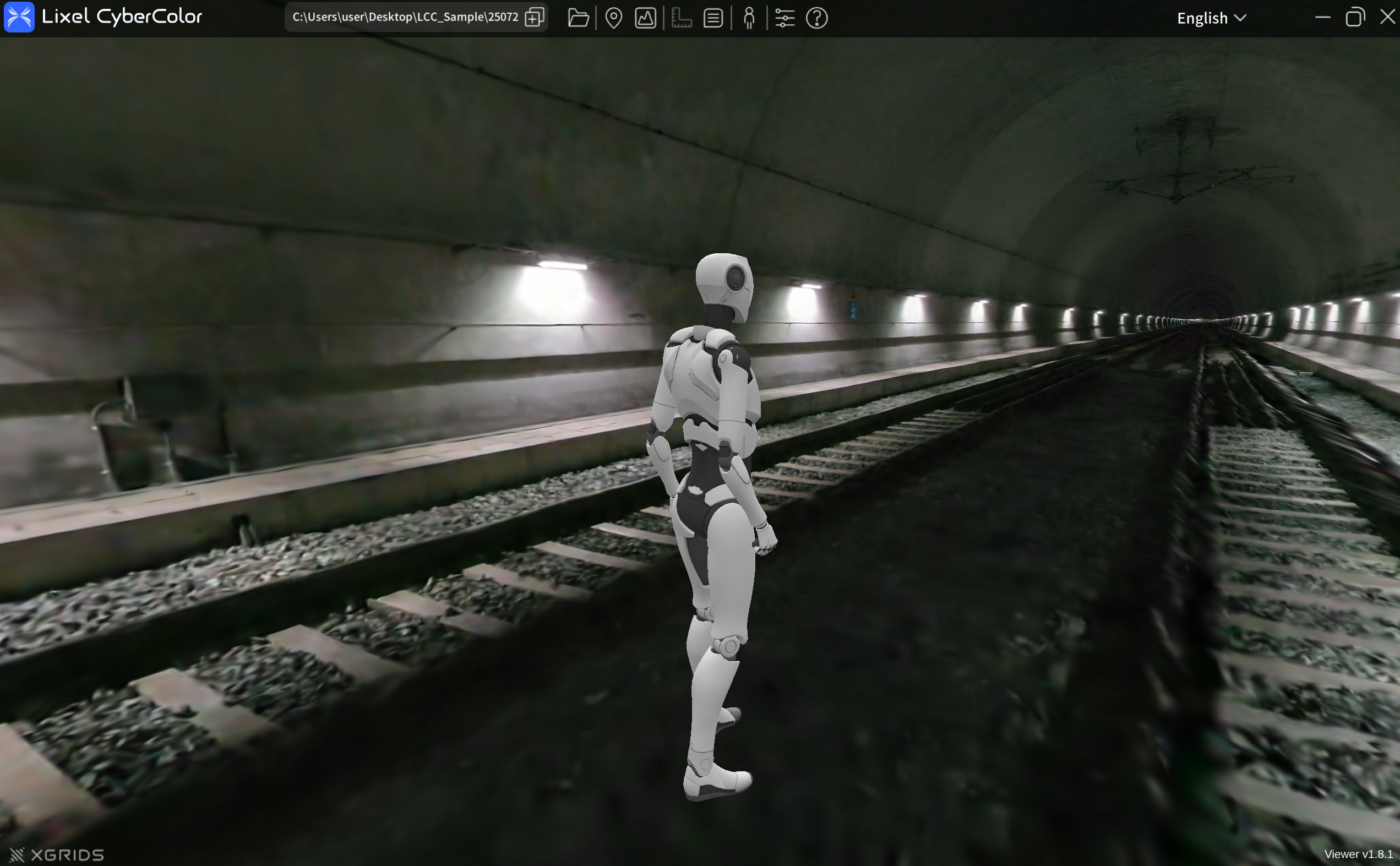Open the list panel icon
The width and height of the screenshot is (1400, 866).
pyautogui.click(x=713, y=18)
